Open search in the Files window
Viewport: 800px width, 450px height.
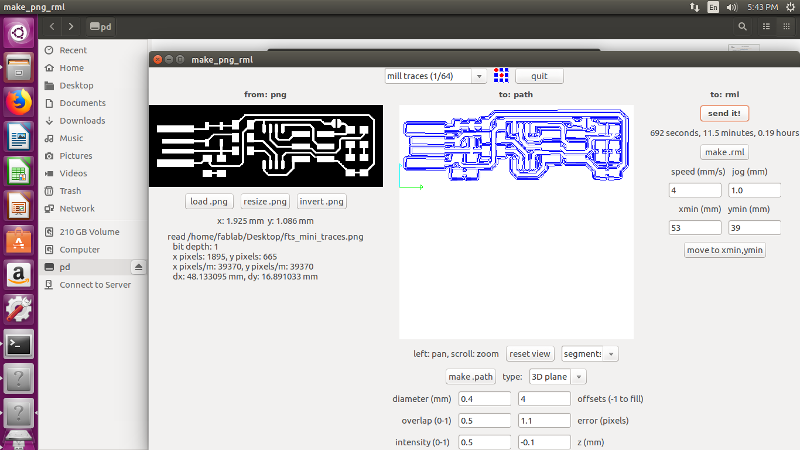pos(742,27)
